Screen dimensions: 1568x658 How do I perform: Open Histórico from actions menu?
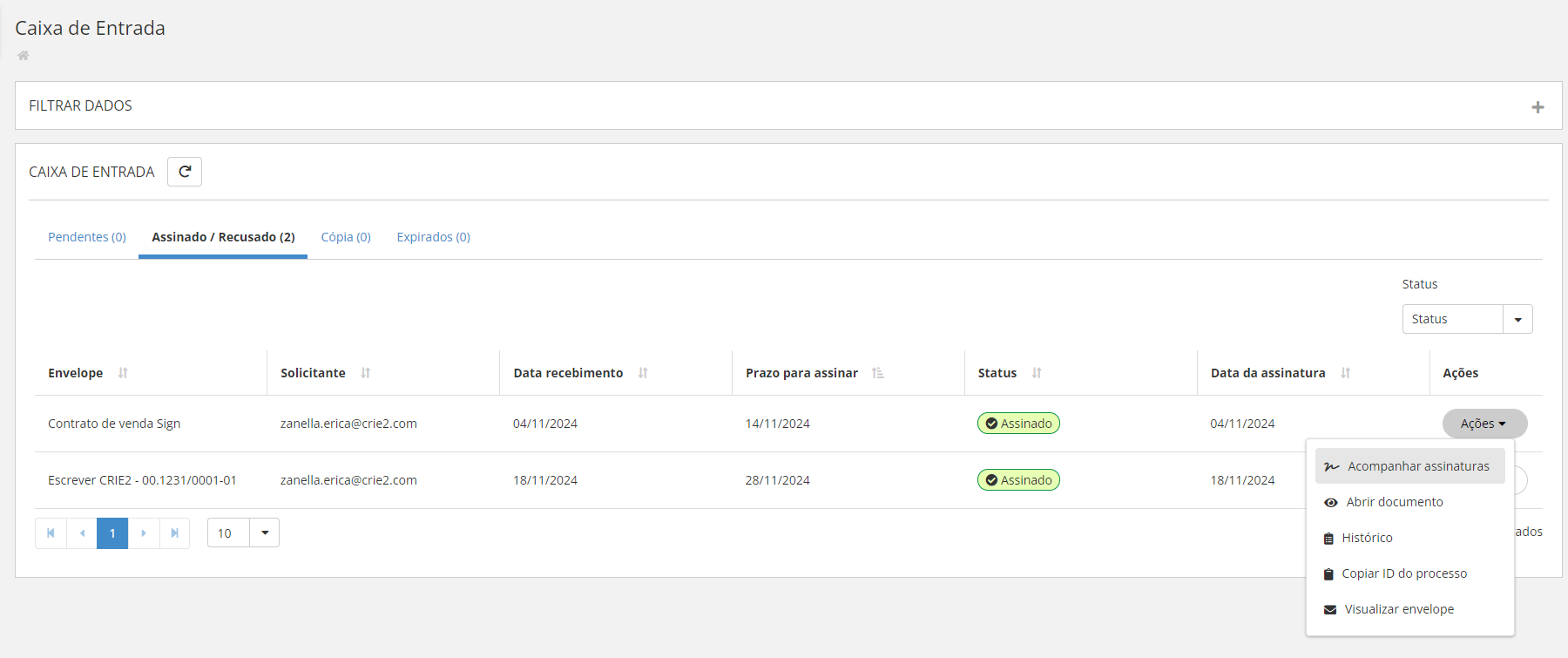tap(1367, 538)
